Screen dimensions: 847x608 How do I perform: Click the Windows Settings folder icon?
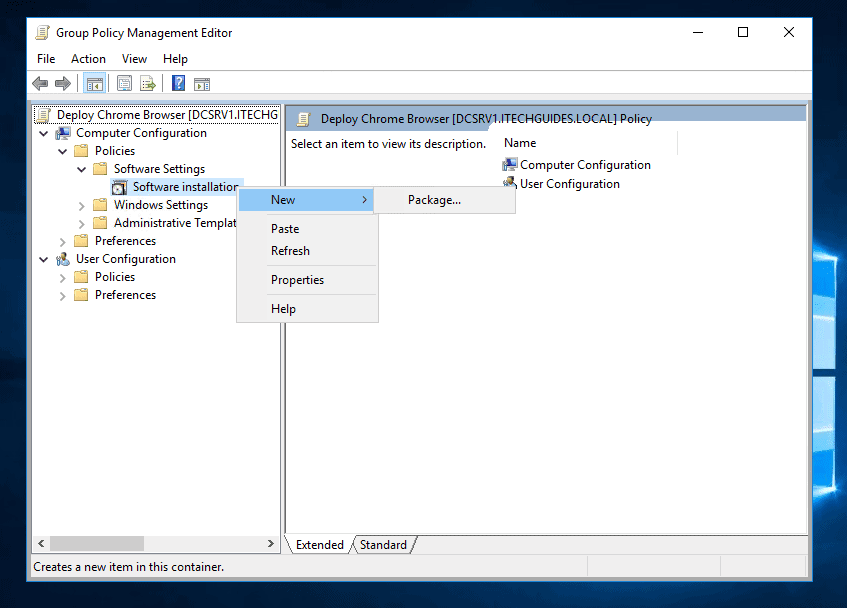click(100, 205)
